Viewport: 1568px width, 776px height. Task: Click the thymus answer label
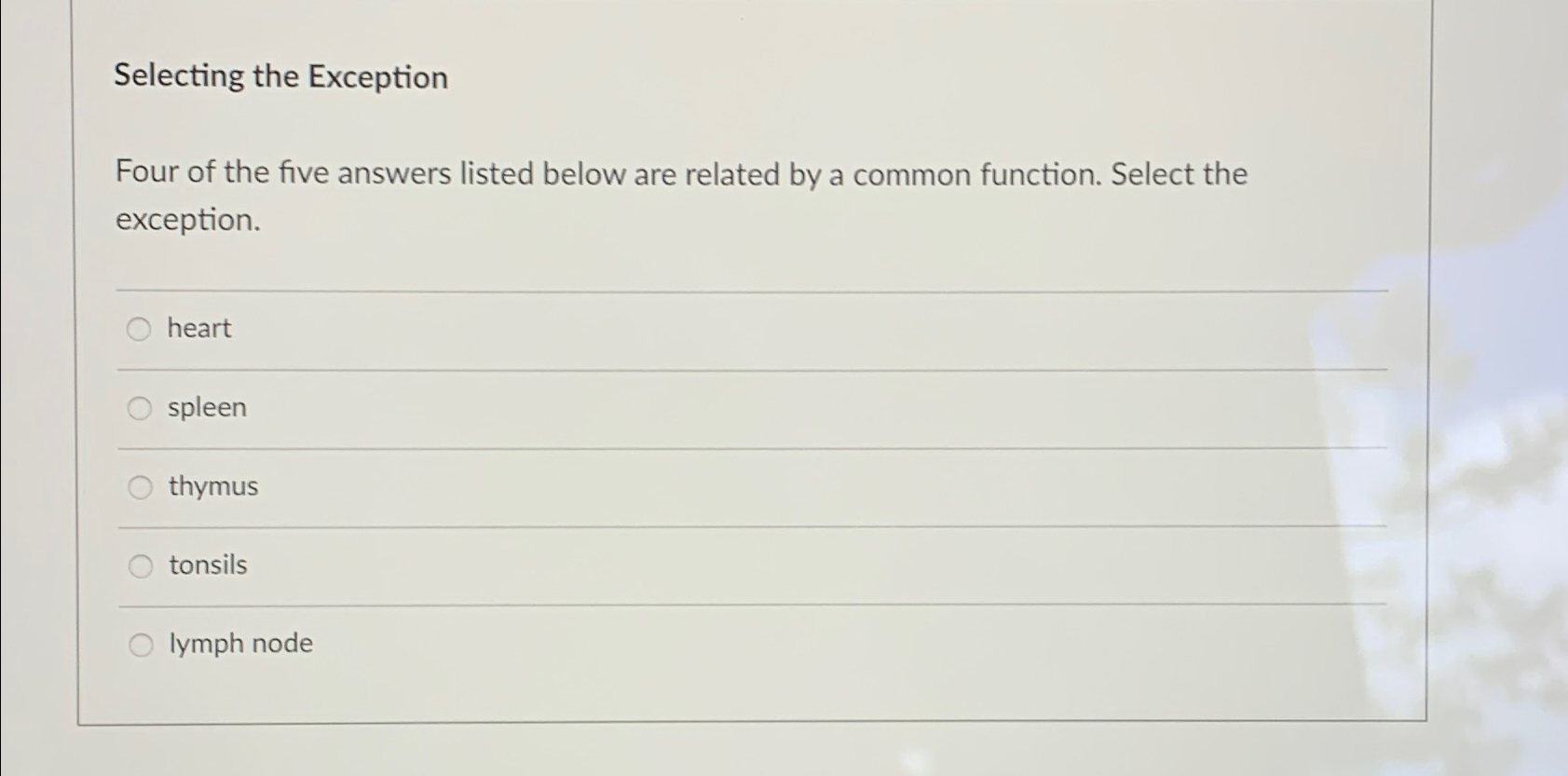tap(211, 486)
